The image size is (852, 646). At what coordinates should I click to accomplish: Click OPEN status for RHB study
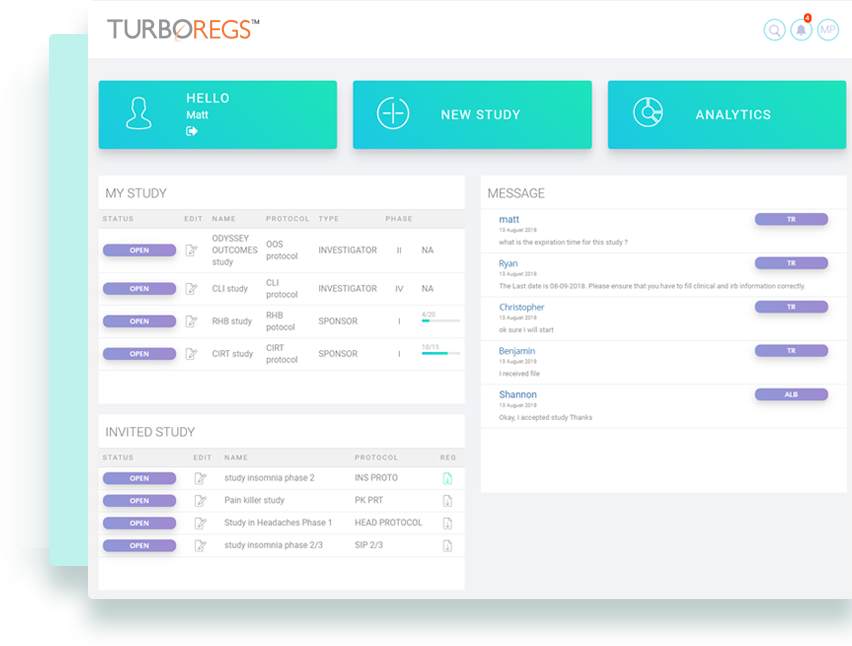tap(139, 321)
